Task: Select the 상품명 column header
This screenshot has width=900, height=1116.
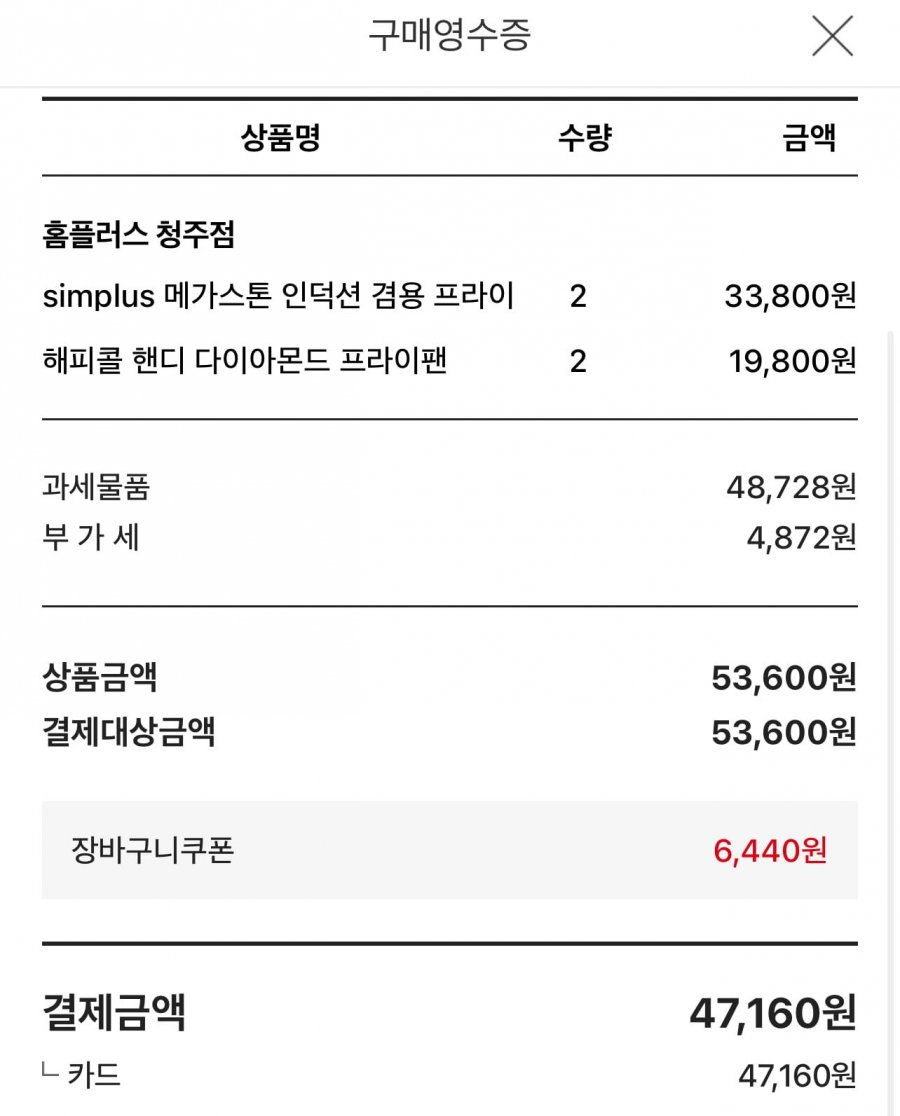Action: [x=280, y=137]
